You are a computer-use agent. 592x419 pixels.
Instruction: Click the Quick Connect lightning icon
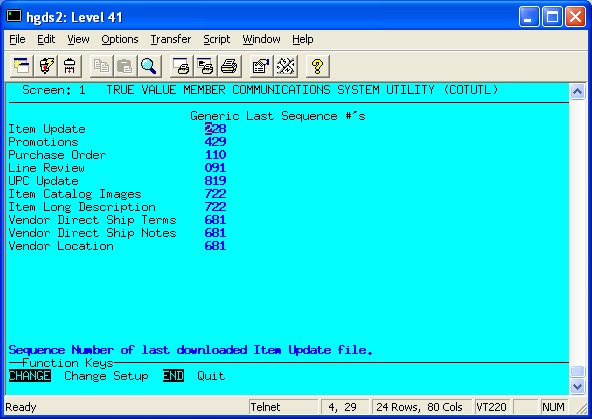[x=46, y=66]
